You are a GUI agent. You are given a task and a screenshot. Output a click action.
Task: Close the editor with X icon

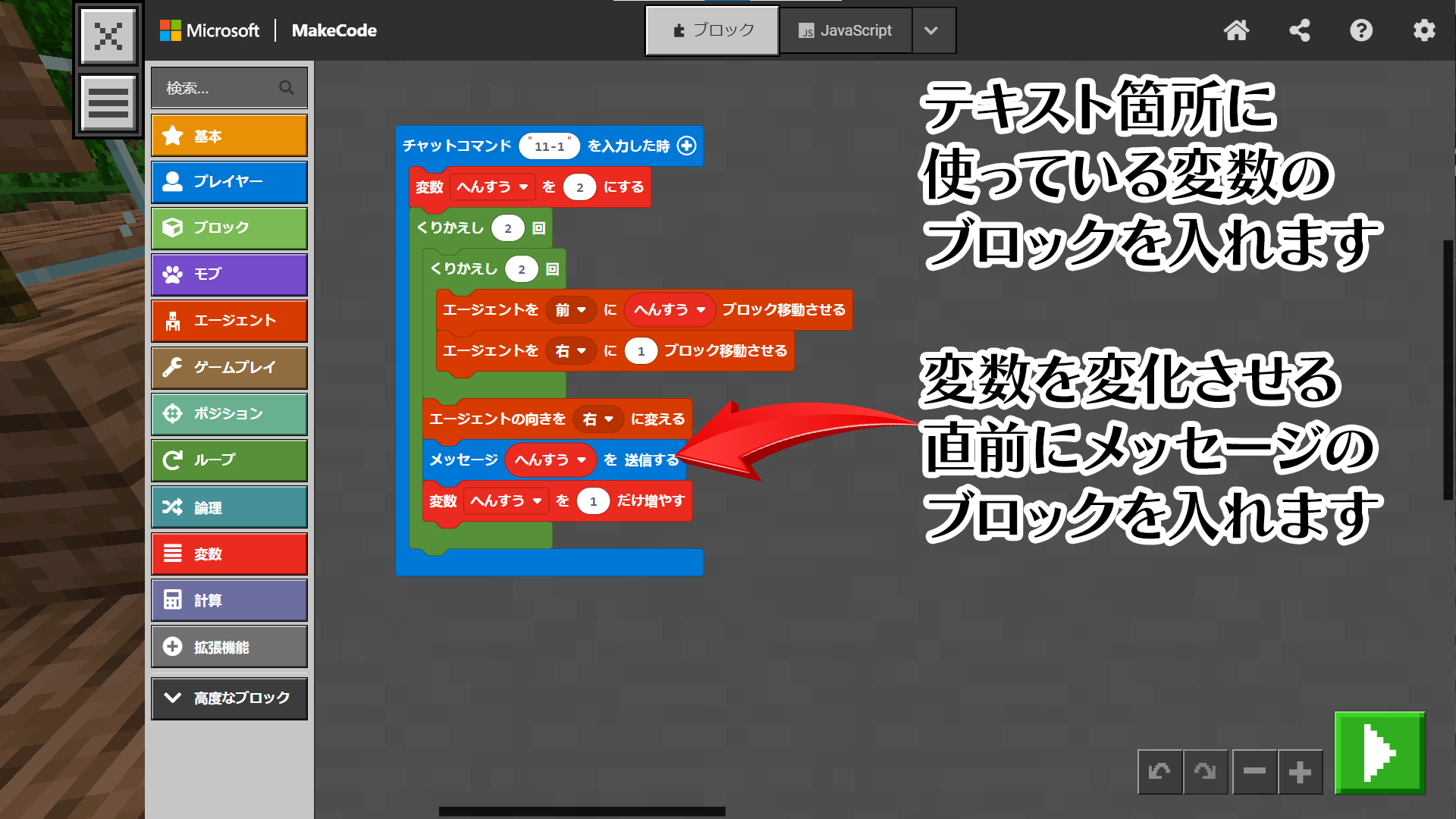tap(108, 36)
